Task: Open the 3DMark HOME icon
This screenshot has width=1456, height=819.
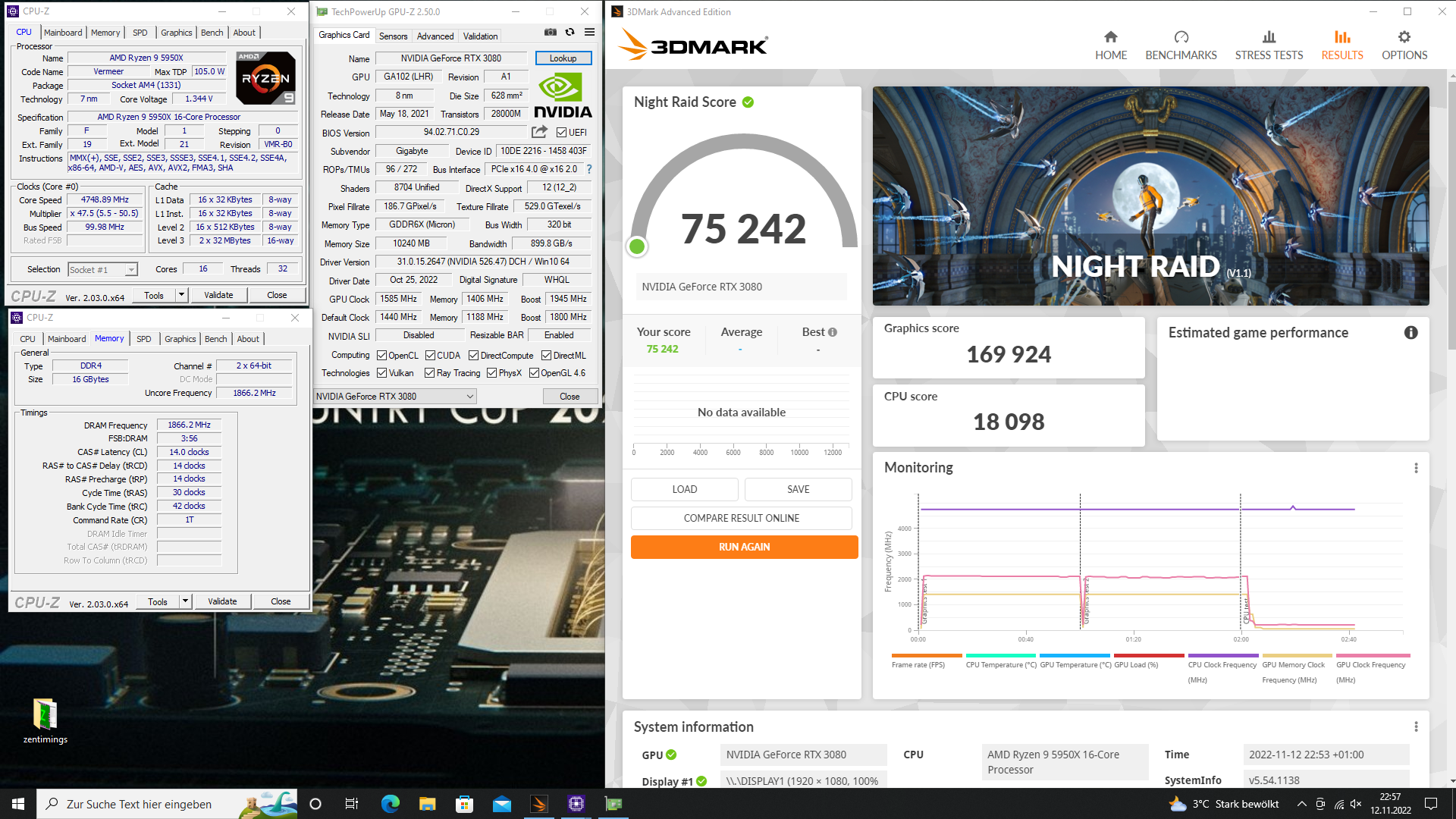Action: 1110,37
